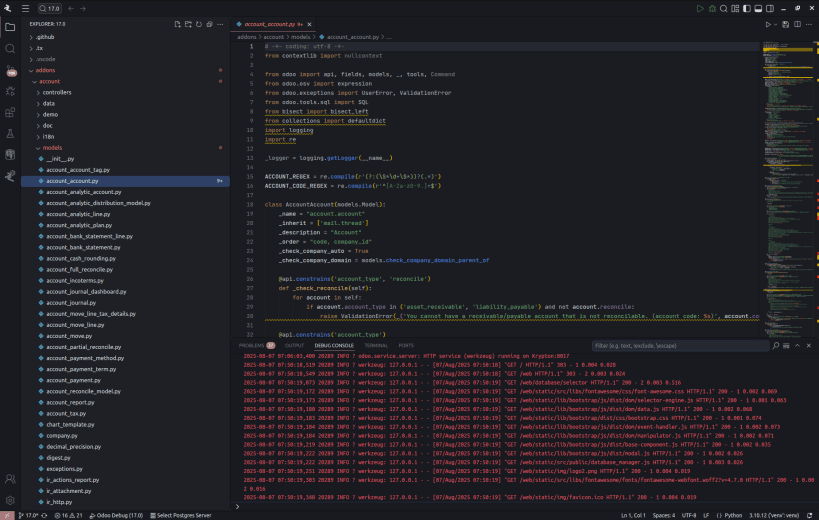This screenshot has height=520, width=819.
Task: Create a new folder in Explorer
Action: [188, 24]
